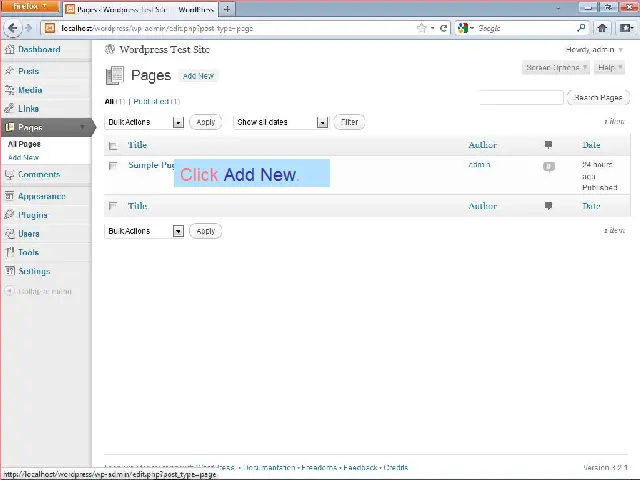
Task: Switch to the Pages Wordpress Test Site tab
Action: 140,9
